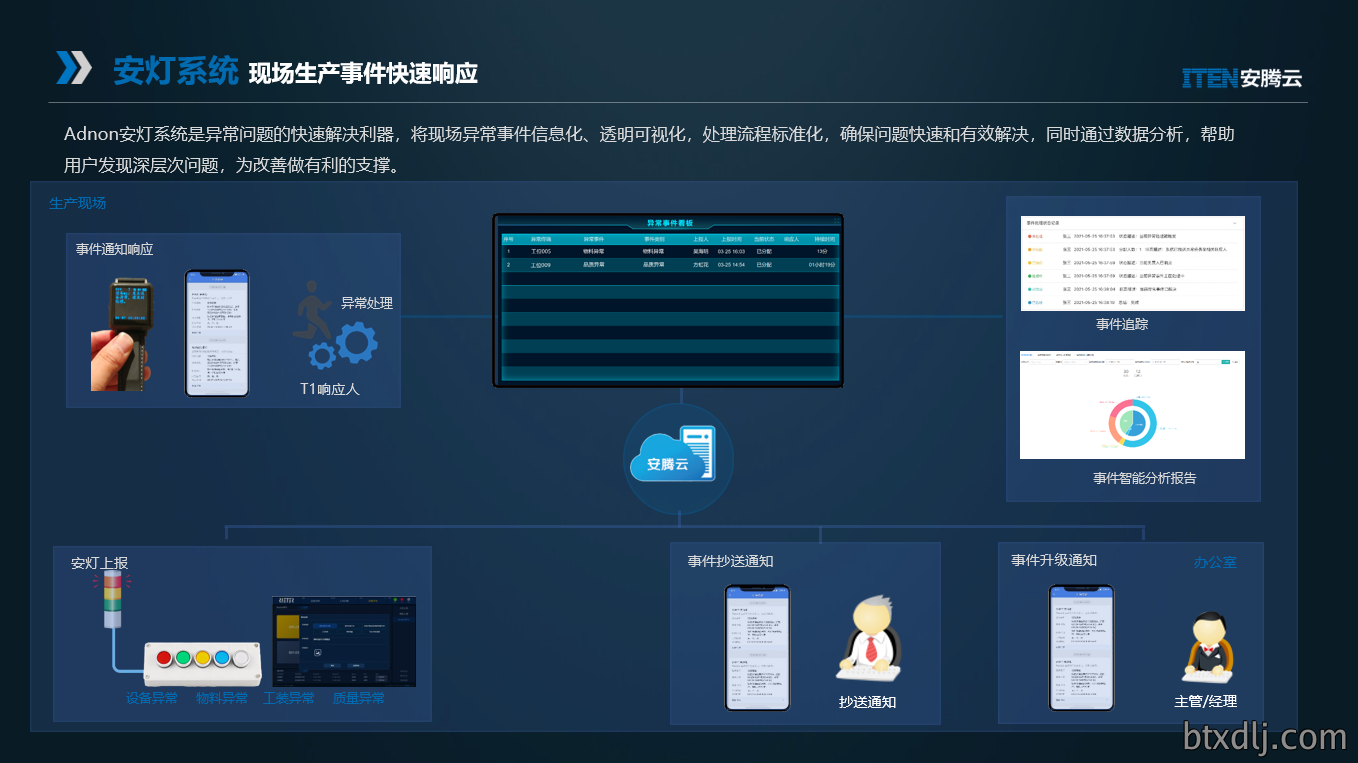The height and width of the screenshot is (763, 1358).
Task: Click the 抄送通知 caption under person
Action: point(867,702)
